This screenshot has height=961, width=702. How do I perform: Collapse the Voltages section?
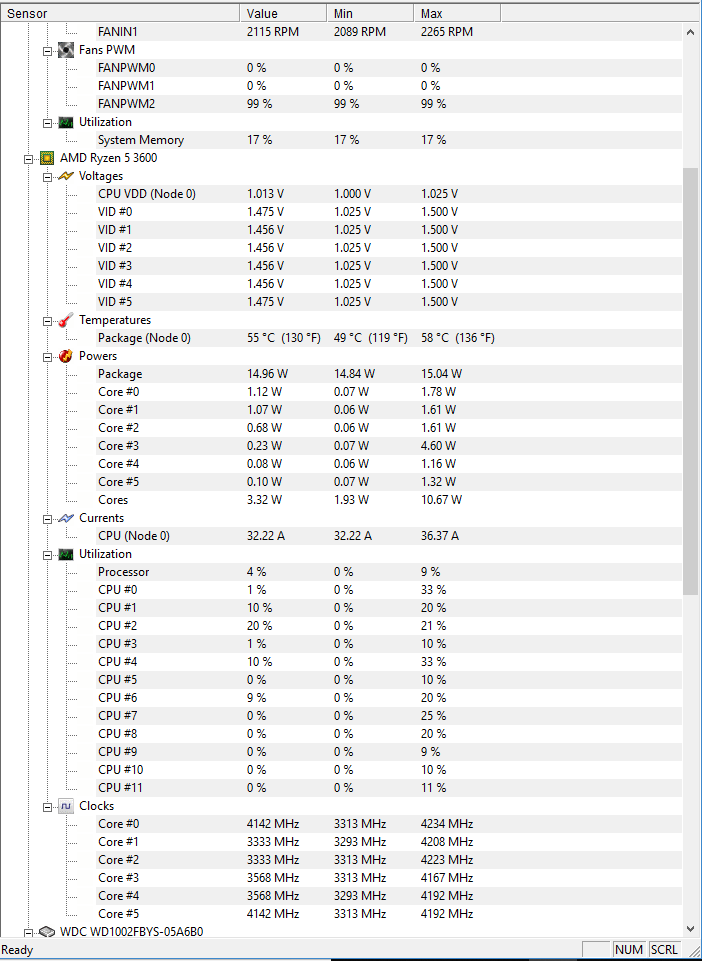point(47,177)
